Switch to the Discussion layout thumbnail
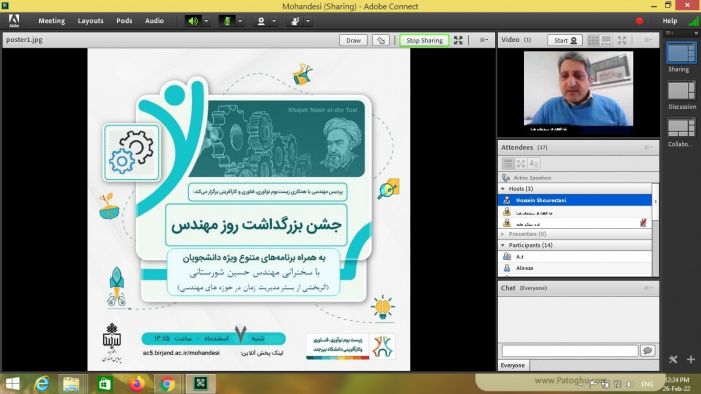This screenshot has width=701, height=394. point(682,91)
